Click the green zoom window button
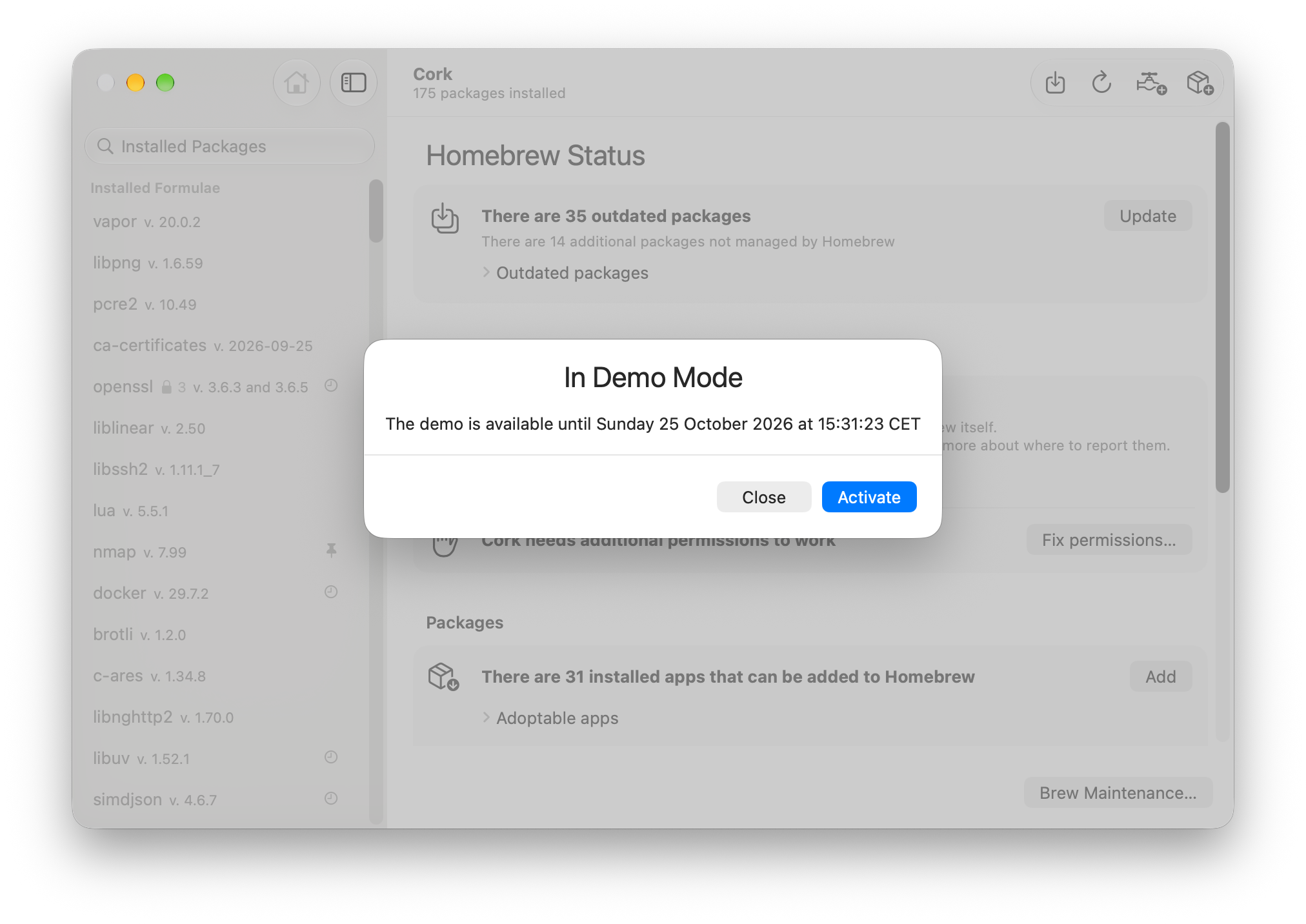 165,83
